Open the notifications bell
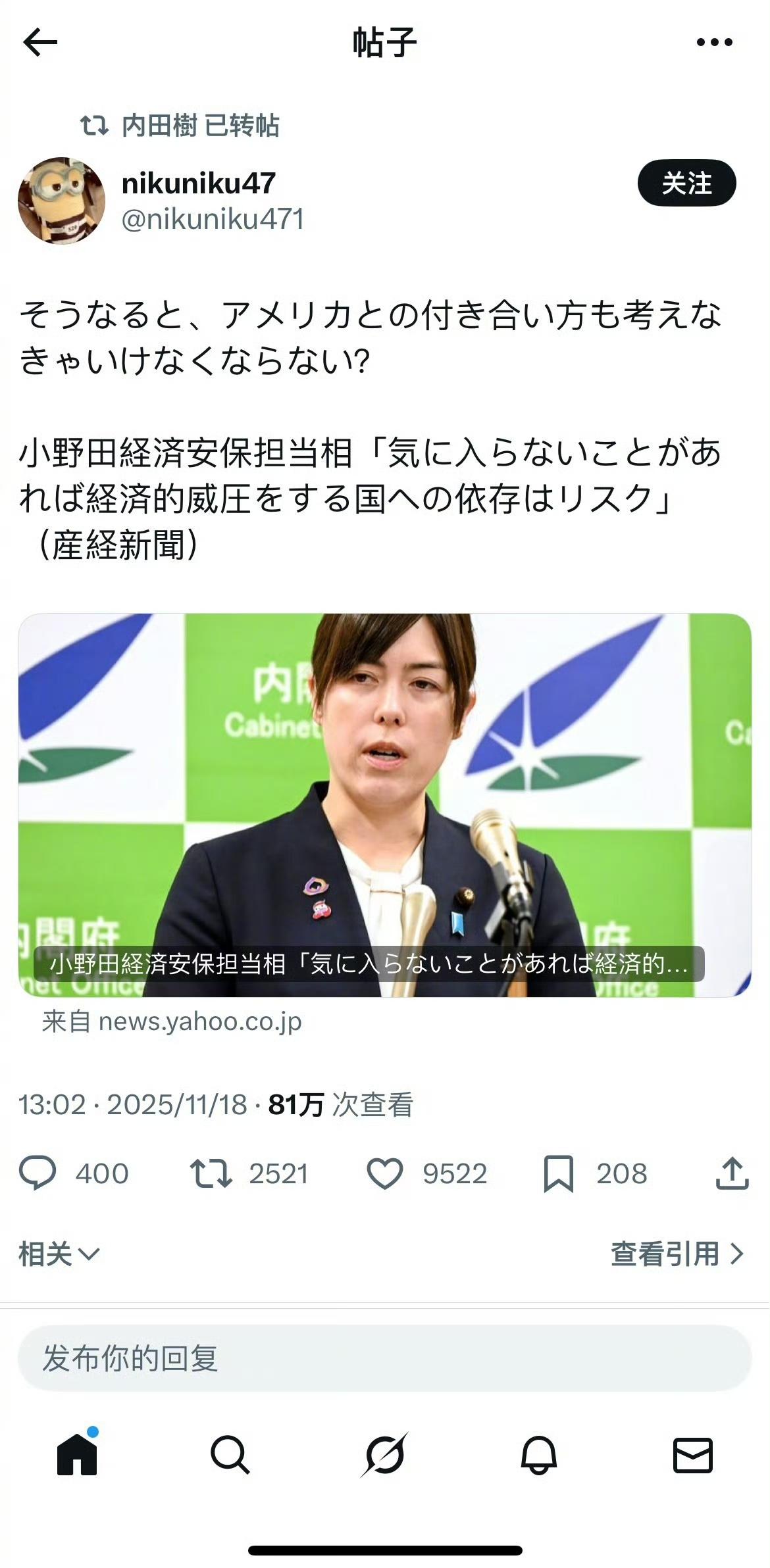This screenshot has height=1568, width=770. 539,1454
